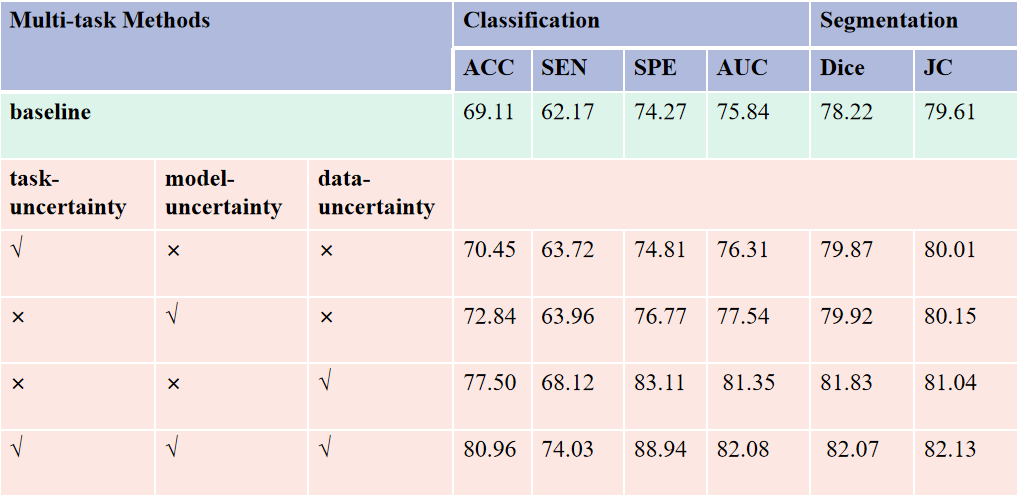Click the Dice value 81.83
The height and width of the screenshot is (499, 1019).
tap(846, 382)
